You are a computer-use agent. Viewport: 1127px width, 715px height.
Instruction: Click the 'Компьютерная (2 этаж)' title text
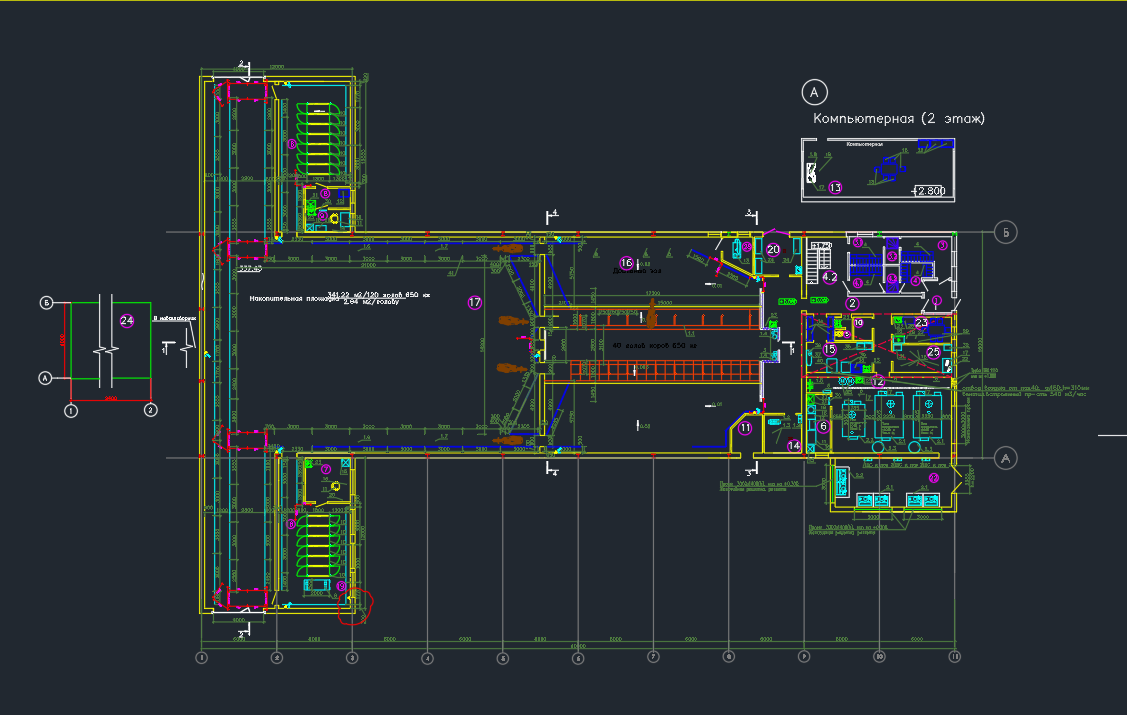pos(899,119)
